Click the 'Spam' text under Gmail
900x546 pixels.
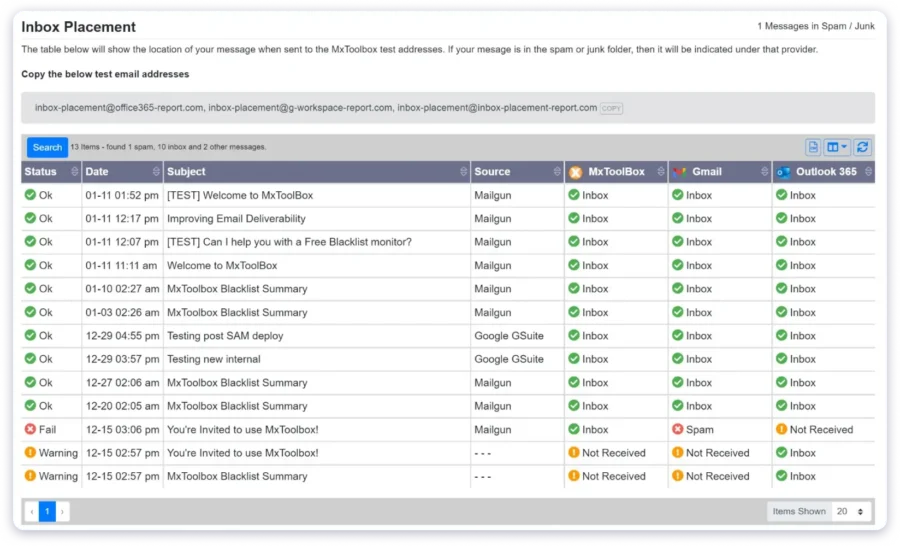pyautogui.click(x=700, y=429)
